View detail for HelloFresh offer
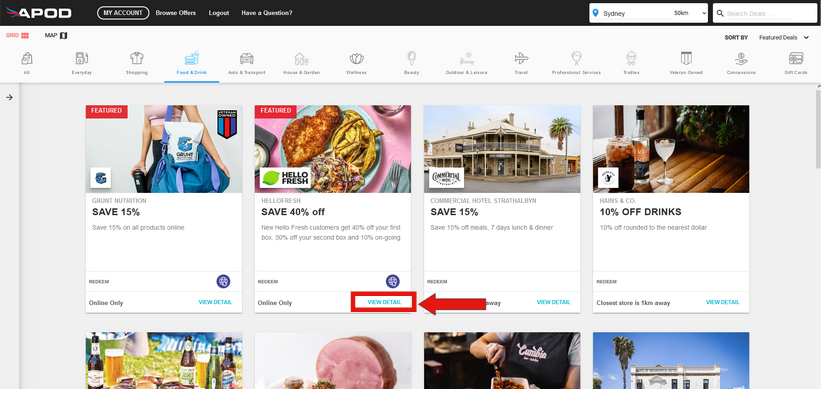Viewport: 821px width, 397px height. coord(384,302)
